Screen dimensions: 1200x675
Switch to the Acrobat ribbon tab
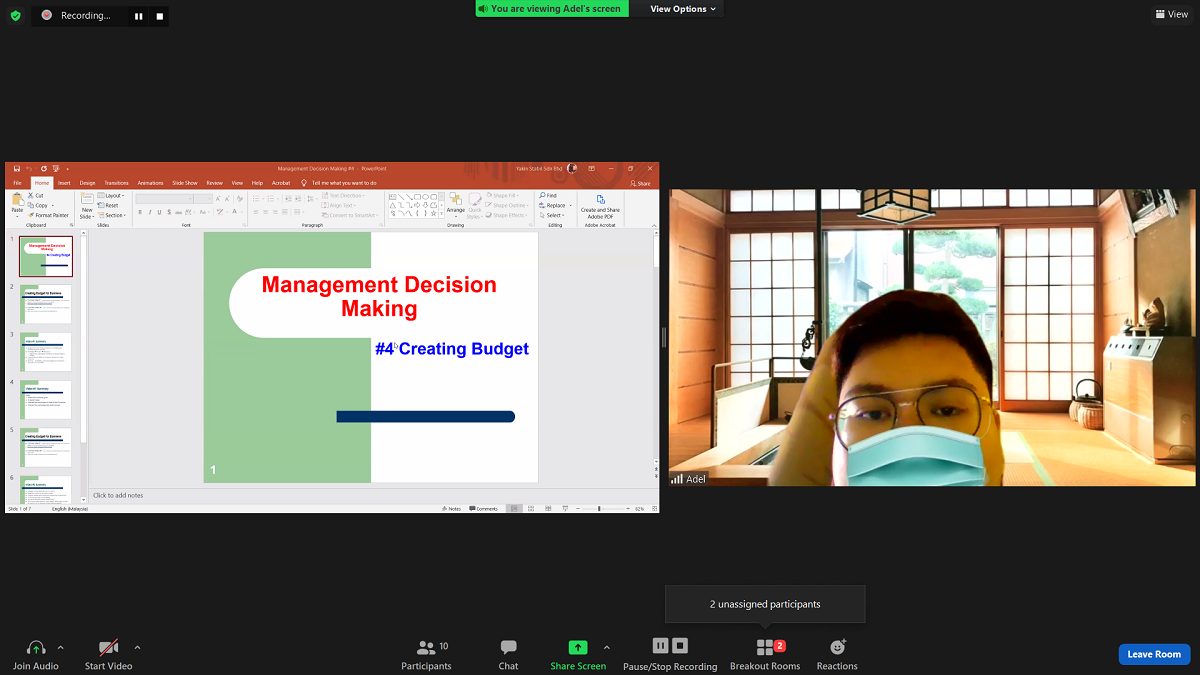click(281, 183)
